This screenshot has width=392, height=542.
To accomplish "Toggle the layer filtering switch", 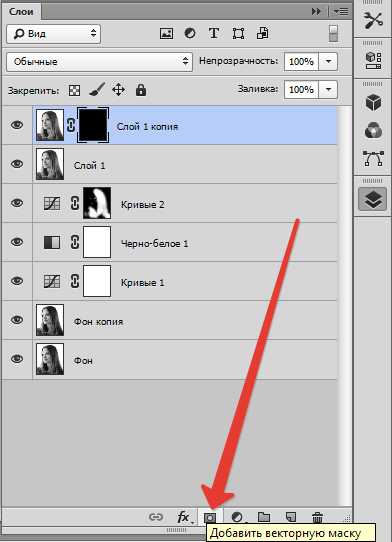I will pos(333,33).
